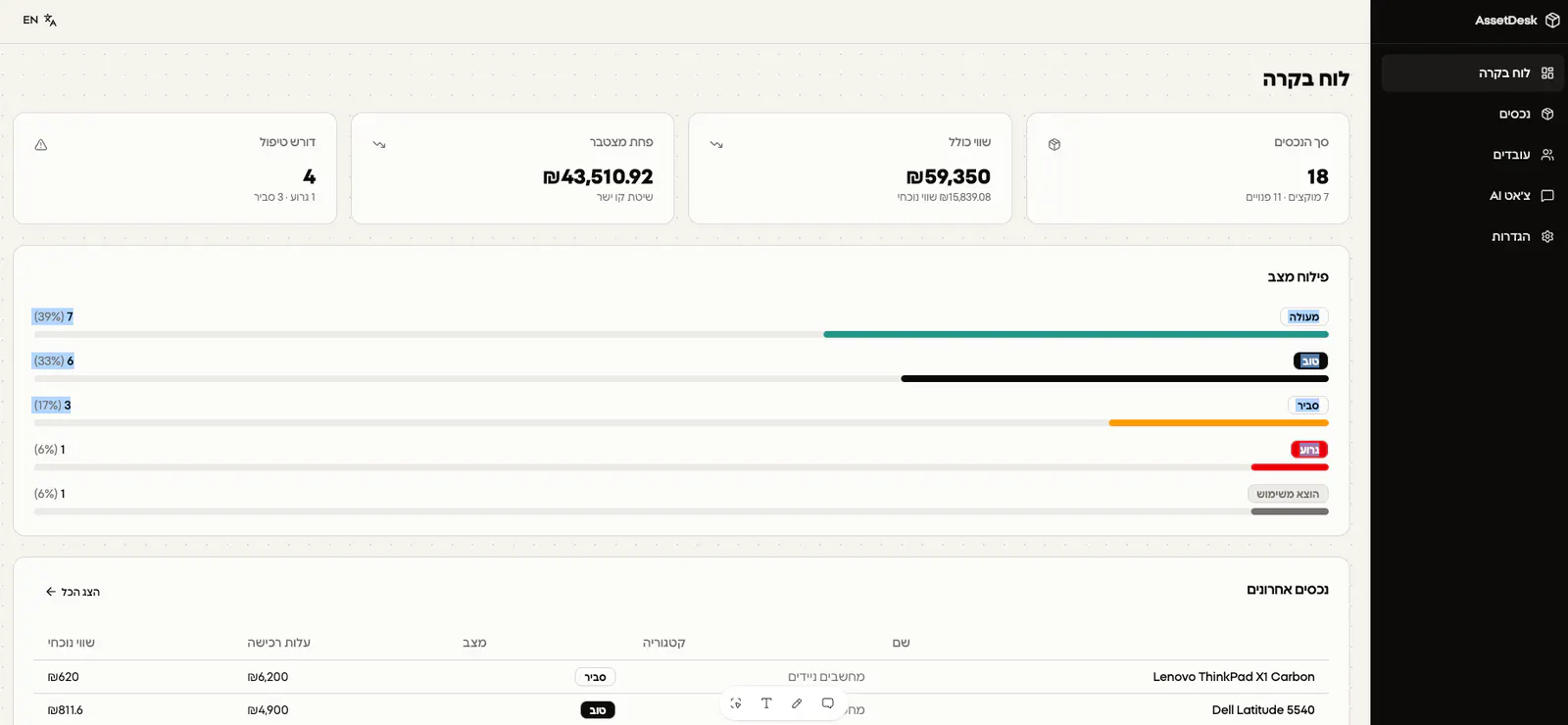Open the צ'אט AI sidebar item
The image size is (1568, 725).
click(1472, 196)
